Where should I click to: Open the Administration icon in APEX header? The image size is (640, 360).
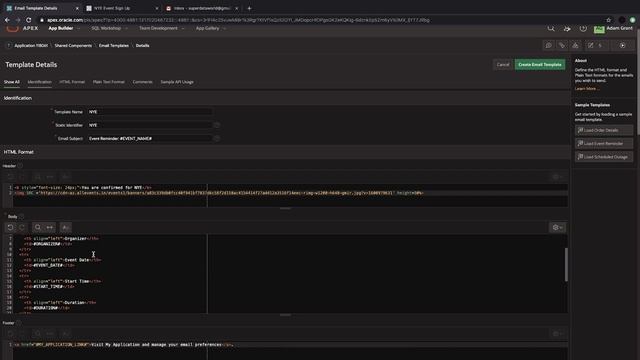pos(567,28)
